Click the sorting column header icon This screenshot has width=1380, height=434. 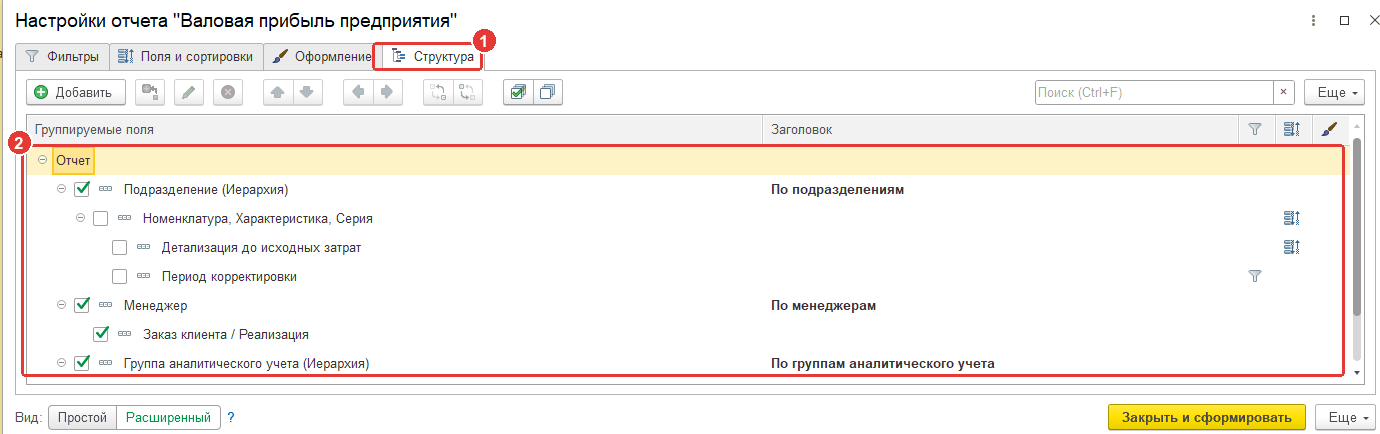[x=1291, y=129]
